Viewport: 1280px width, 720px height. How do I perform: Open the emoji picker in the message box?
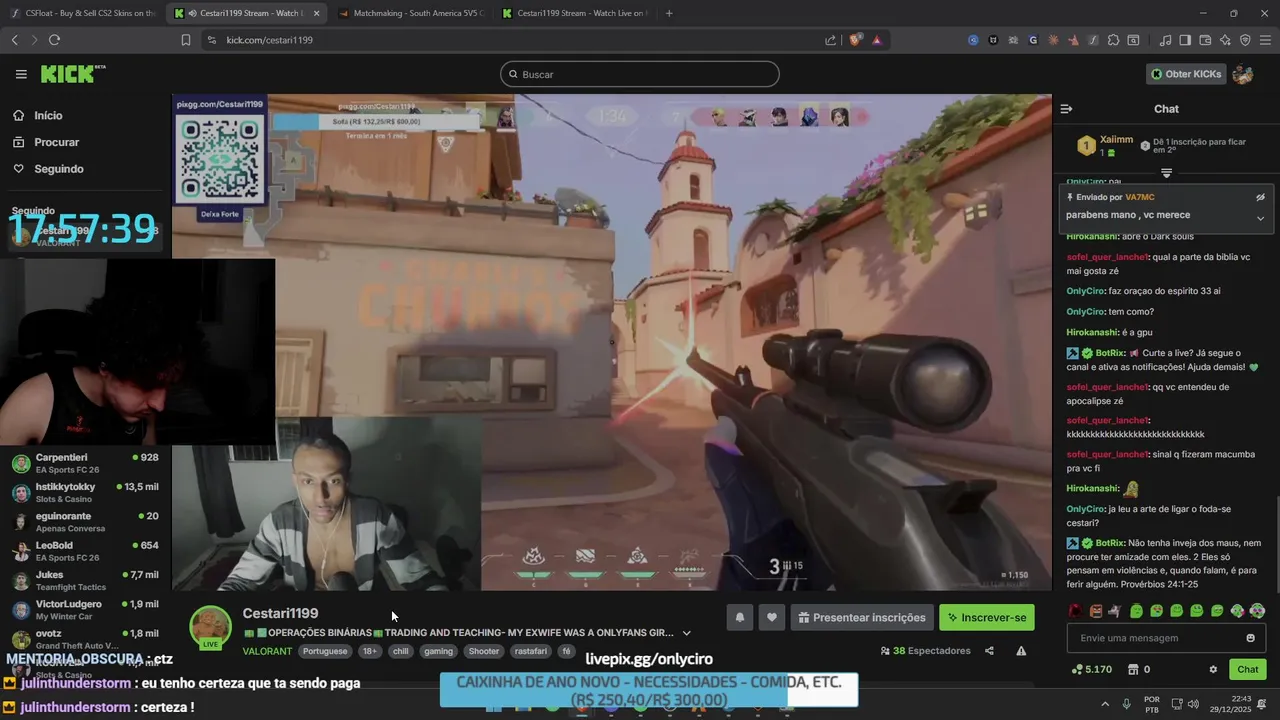[x=1250, y=638]
